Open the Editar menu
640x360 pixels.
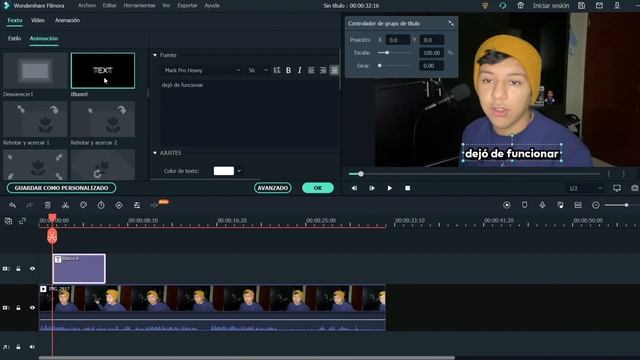click(x=109, y=6)
